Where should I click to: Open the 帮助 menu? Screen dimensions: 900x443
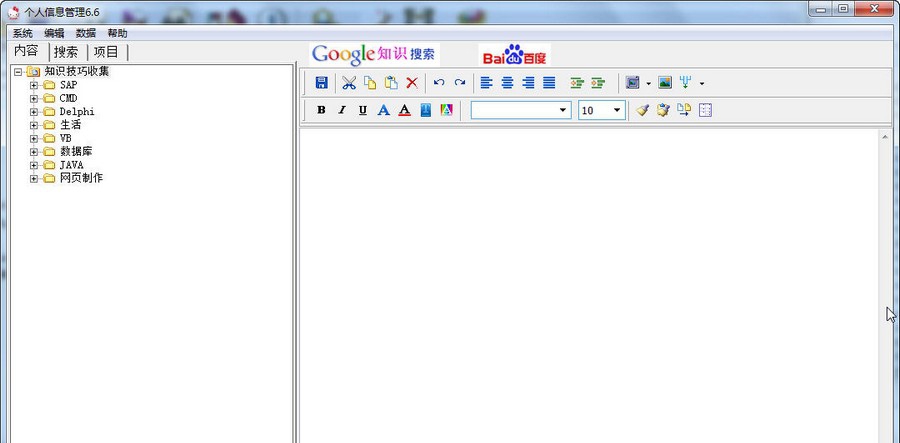(x=117, y=33)
